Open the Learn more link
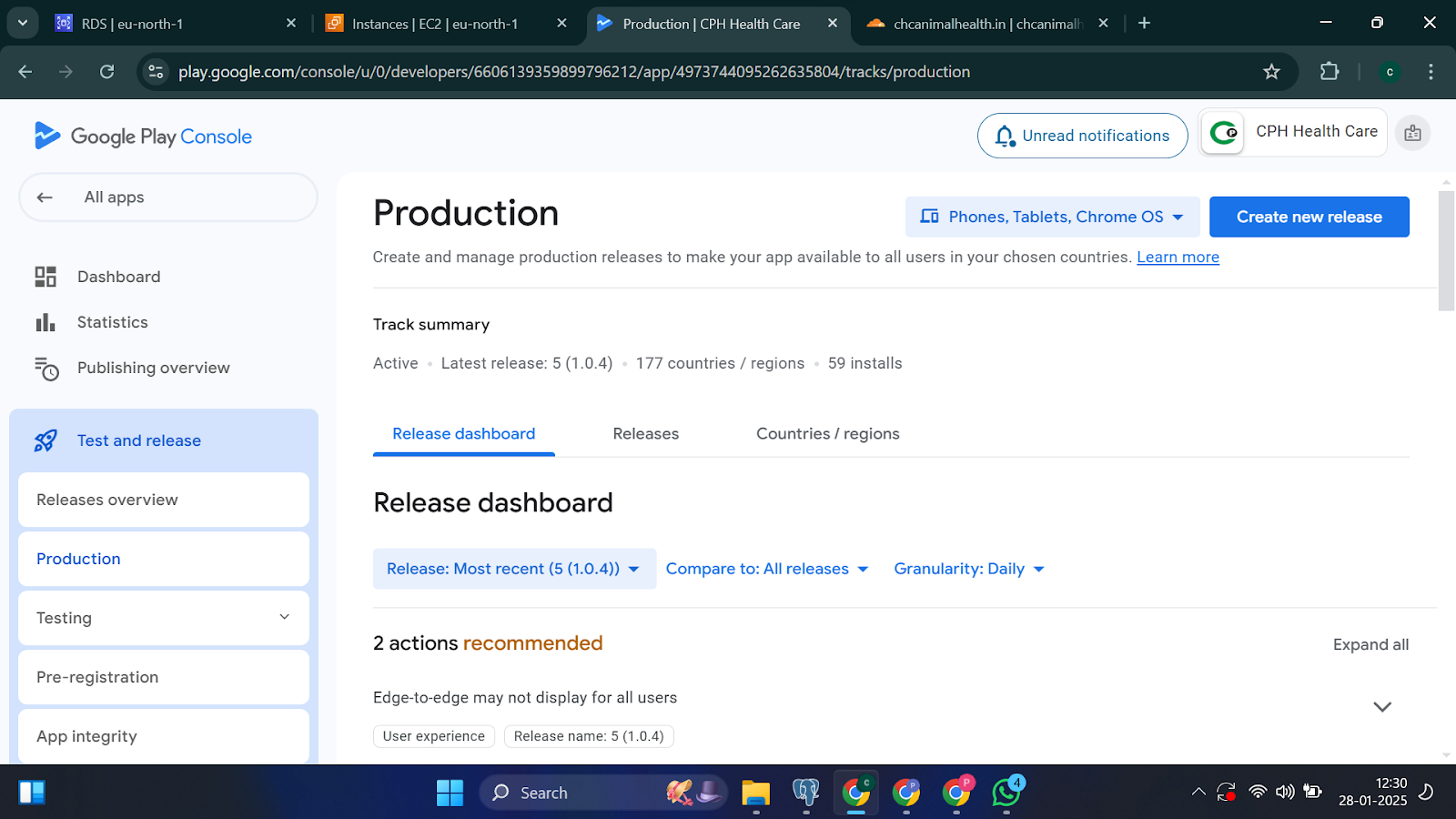 [1178, 257]
